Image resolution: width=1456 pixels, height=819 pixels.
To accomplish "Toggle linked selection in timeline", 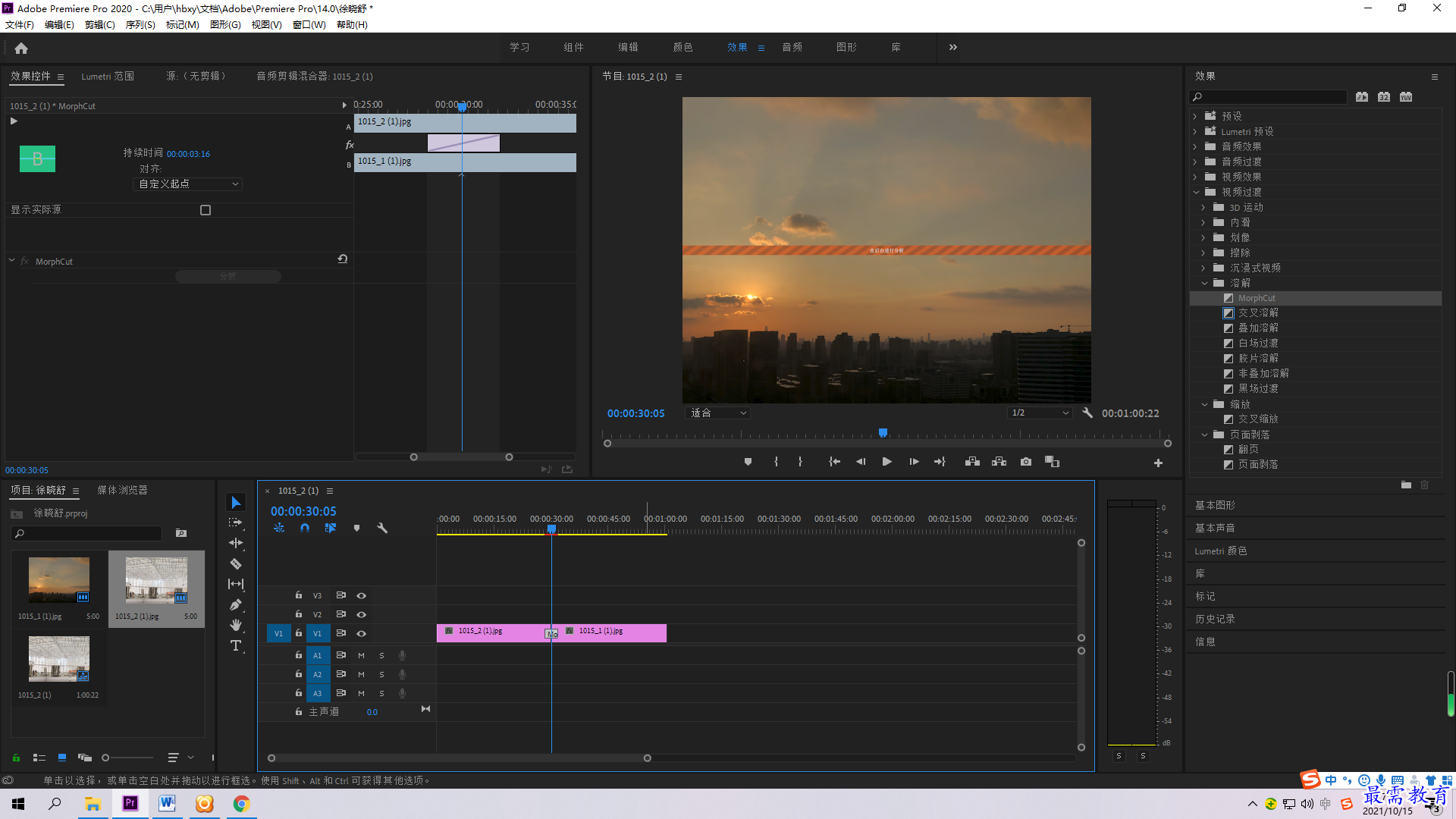I will point(331,528).
